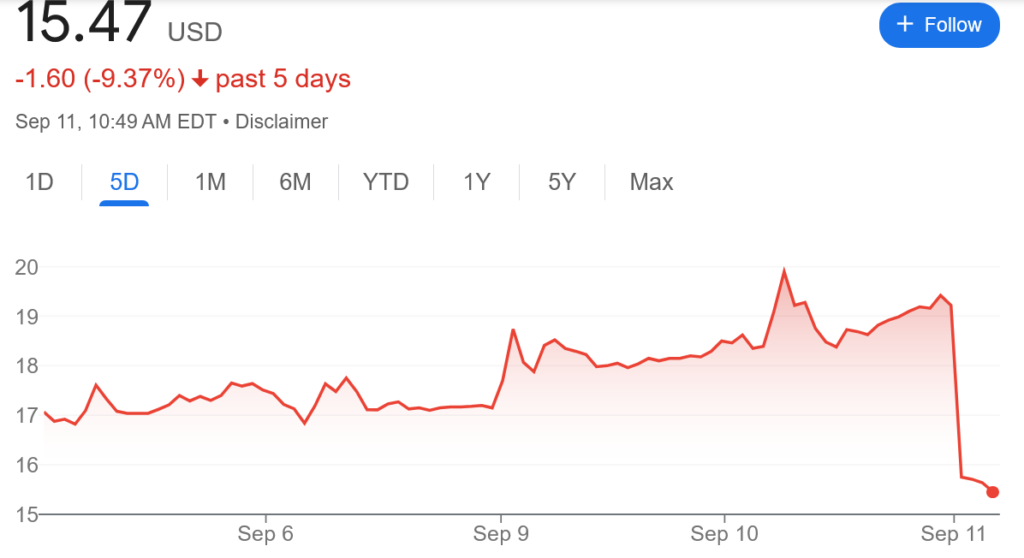Show the 6M chart range
The height and width of the screenshot is (558, 1024).
295,182
